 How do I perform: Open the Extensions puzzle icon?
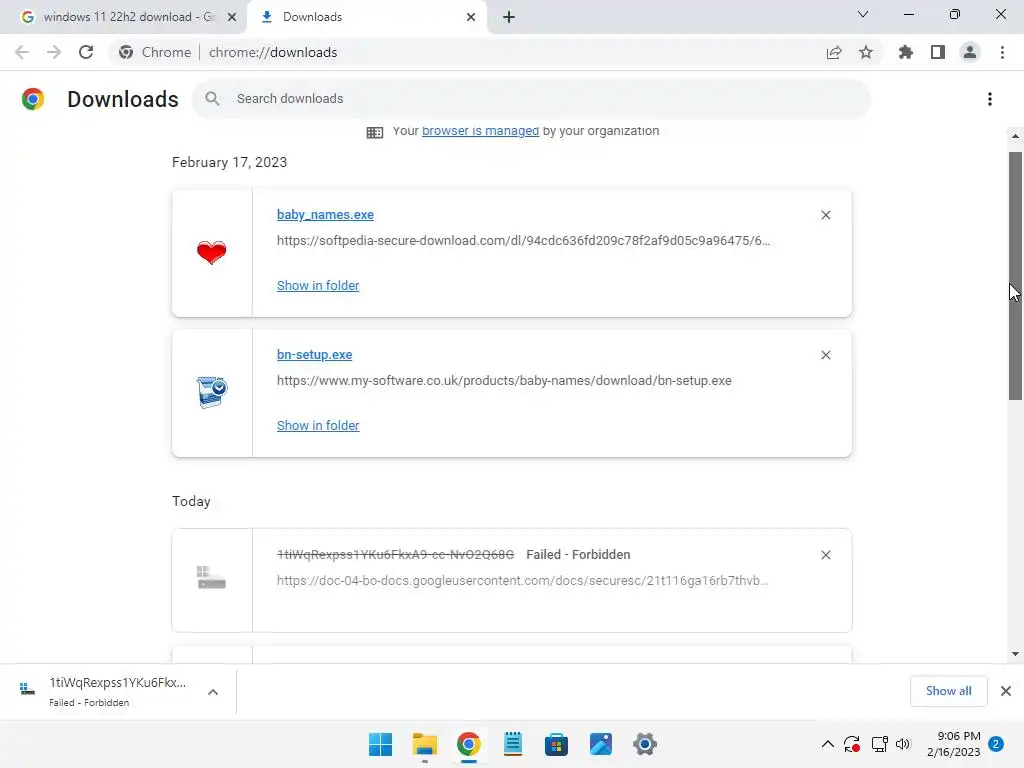906,52
